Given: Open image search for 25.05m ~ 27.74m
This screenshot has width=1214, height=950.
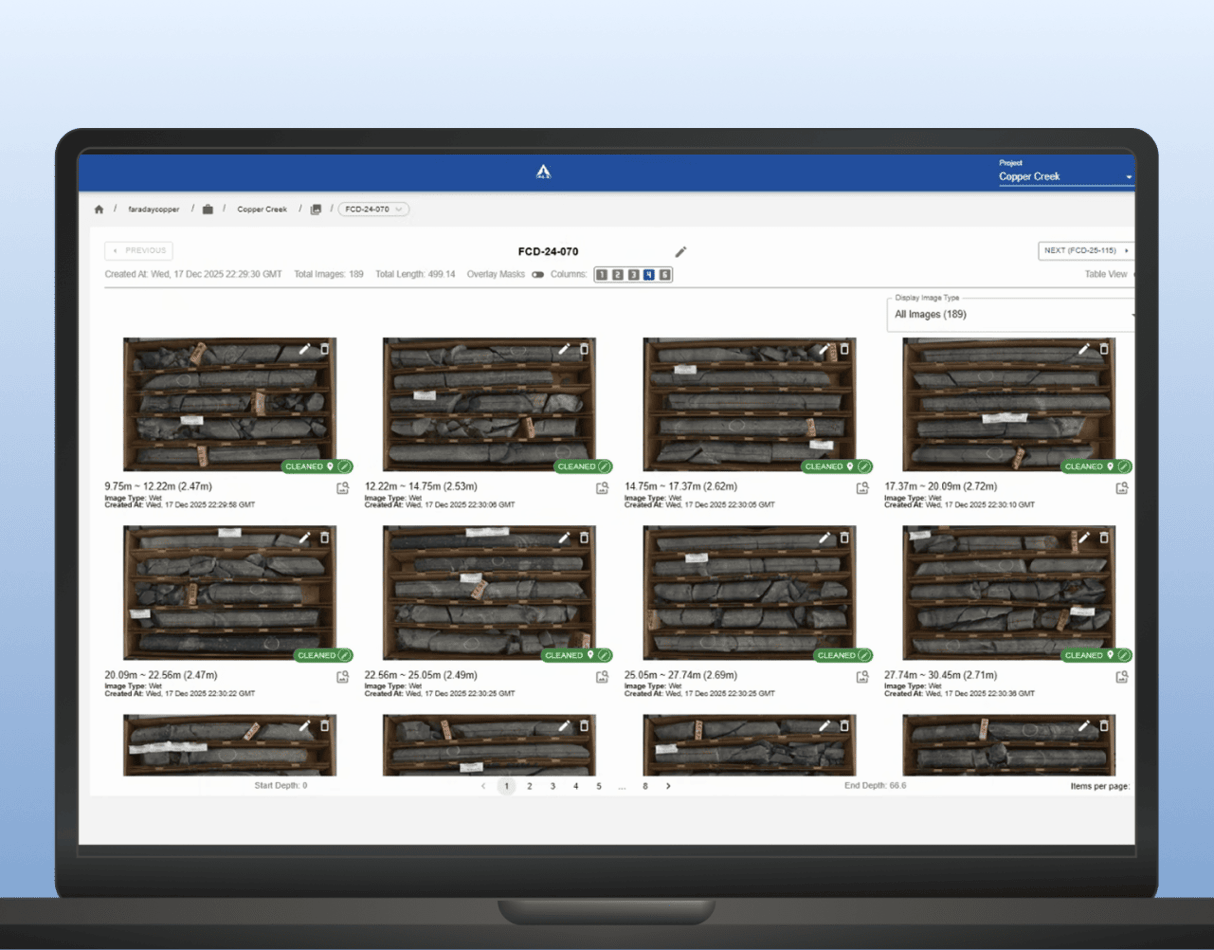Looking at the screenshot, I should click(x=862, y=677).
